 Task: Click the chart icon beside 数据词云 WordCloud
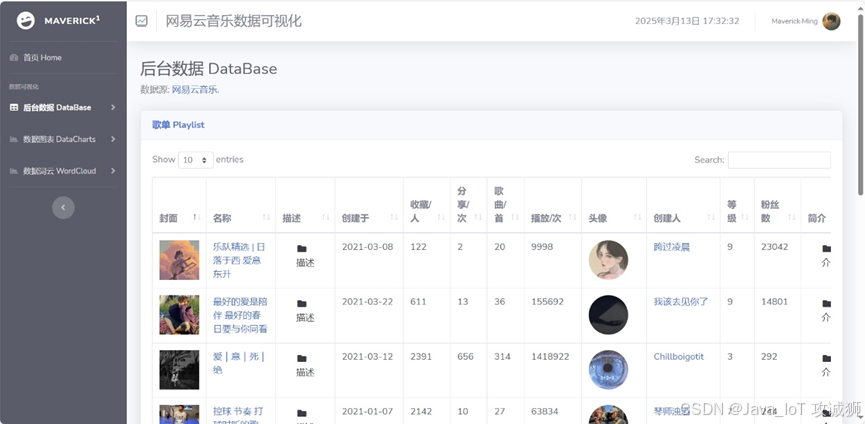[14, 171]
